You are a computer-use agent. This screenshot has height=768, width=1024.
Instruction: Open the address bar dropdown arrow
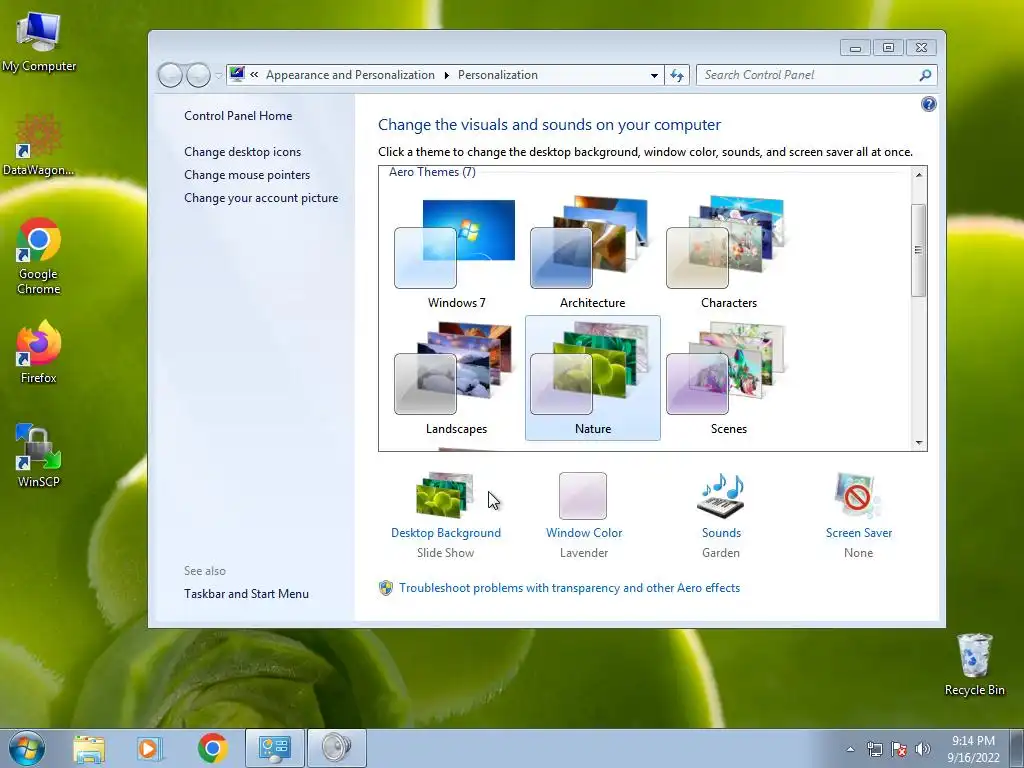[654, 75]
